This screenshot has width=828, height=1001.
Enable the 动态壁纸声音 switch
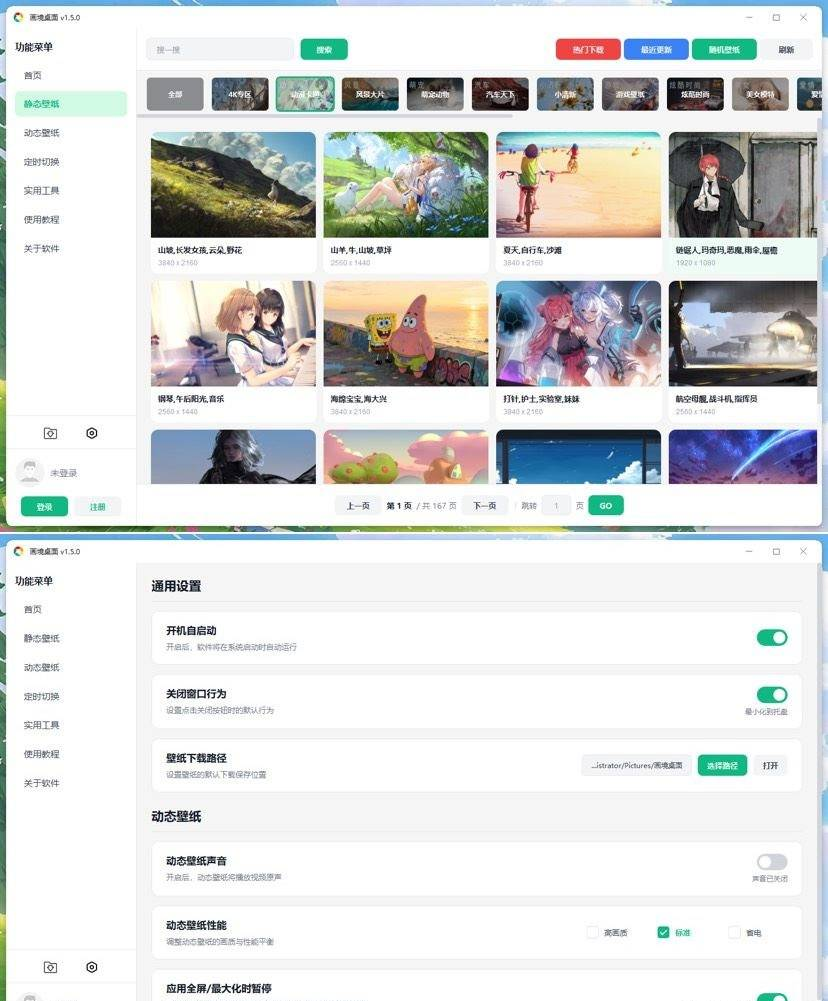771,862
